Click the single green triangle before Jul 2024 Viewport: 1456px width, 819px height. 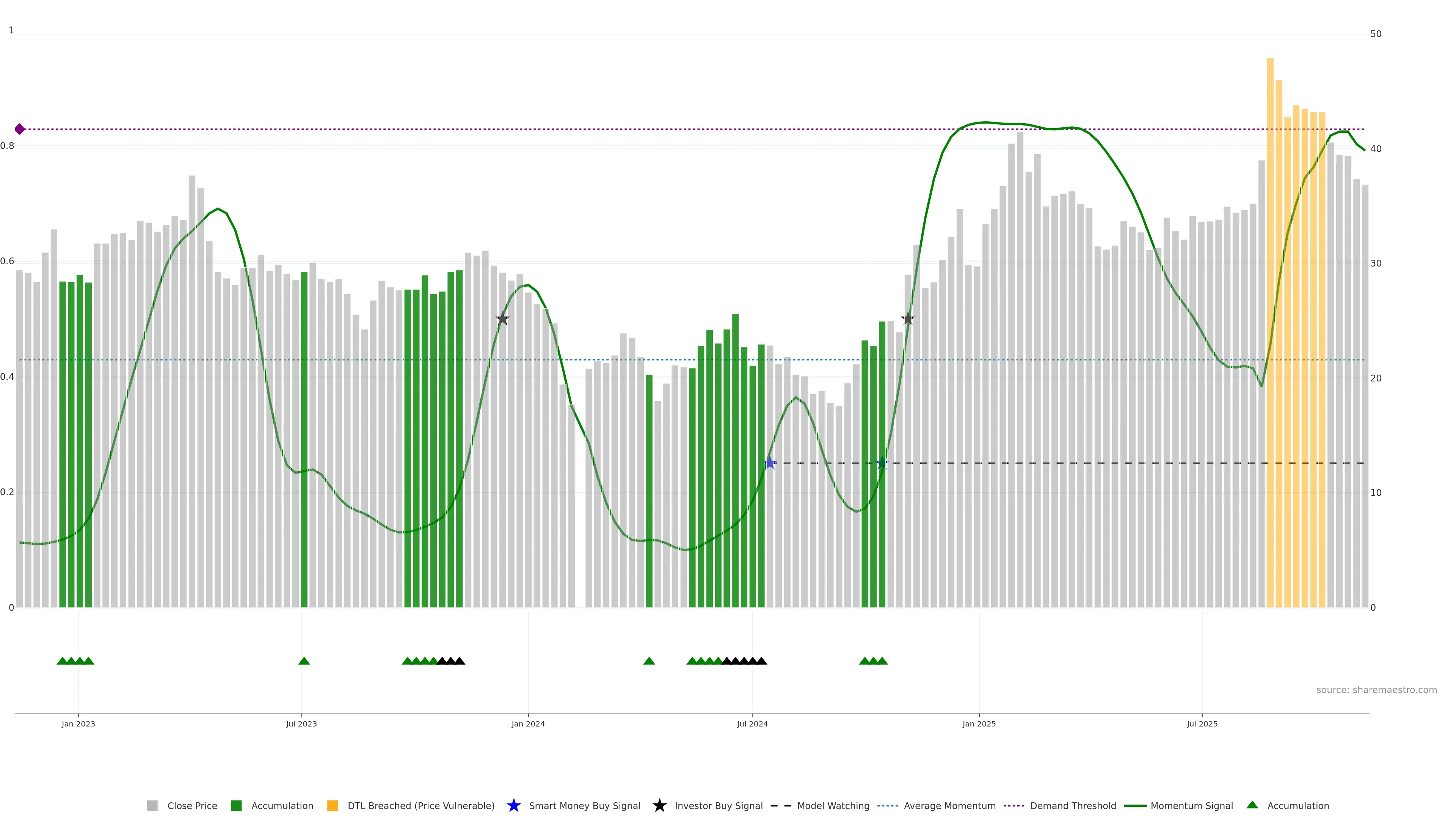click(x=649, y=661)
